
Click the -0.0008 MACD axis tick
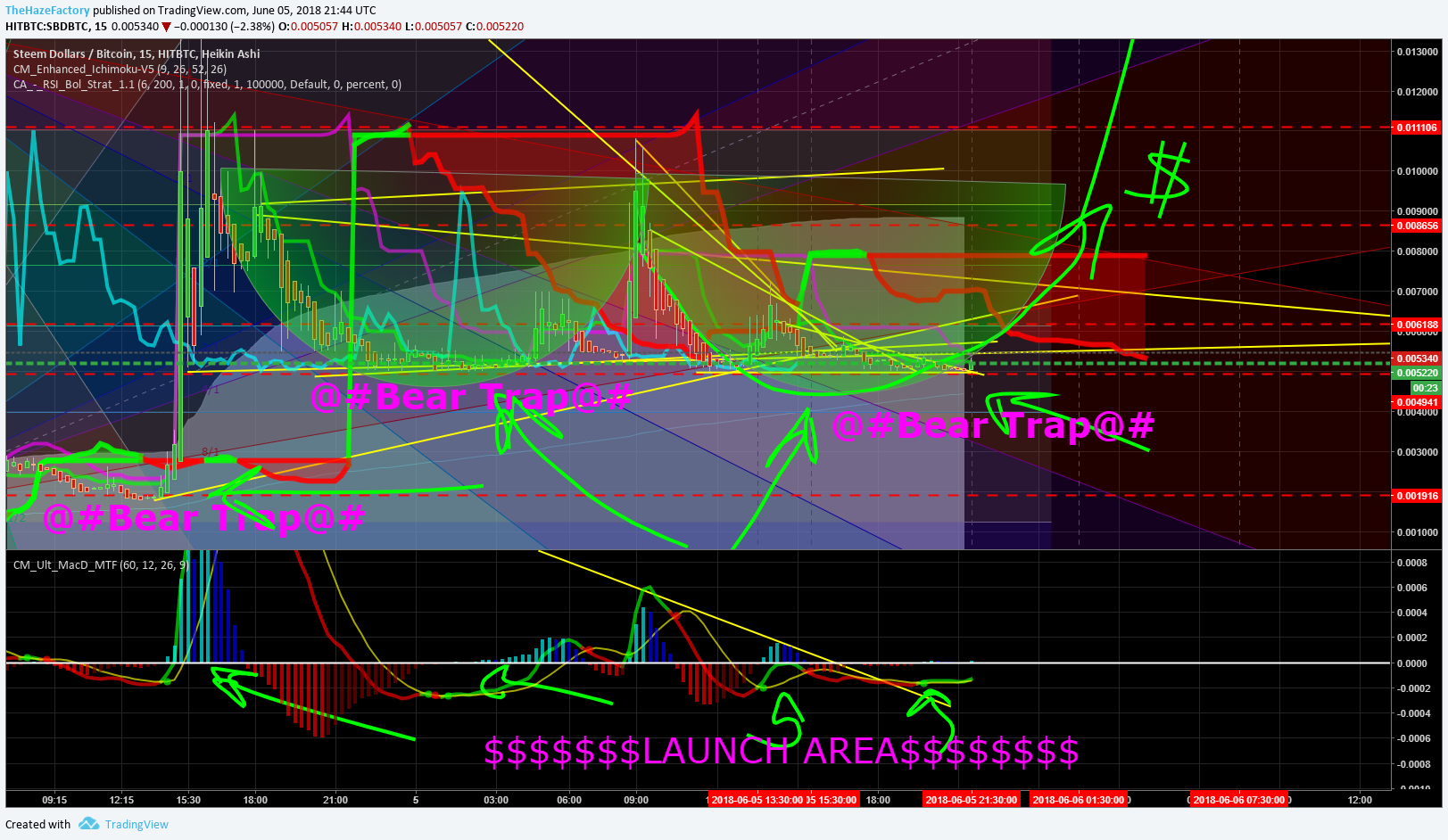(1412, 764)
